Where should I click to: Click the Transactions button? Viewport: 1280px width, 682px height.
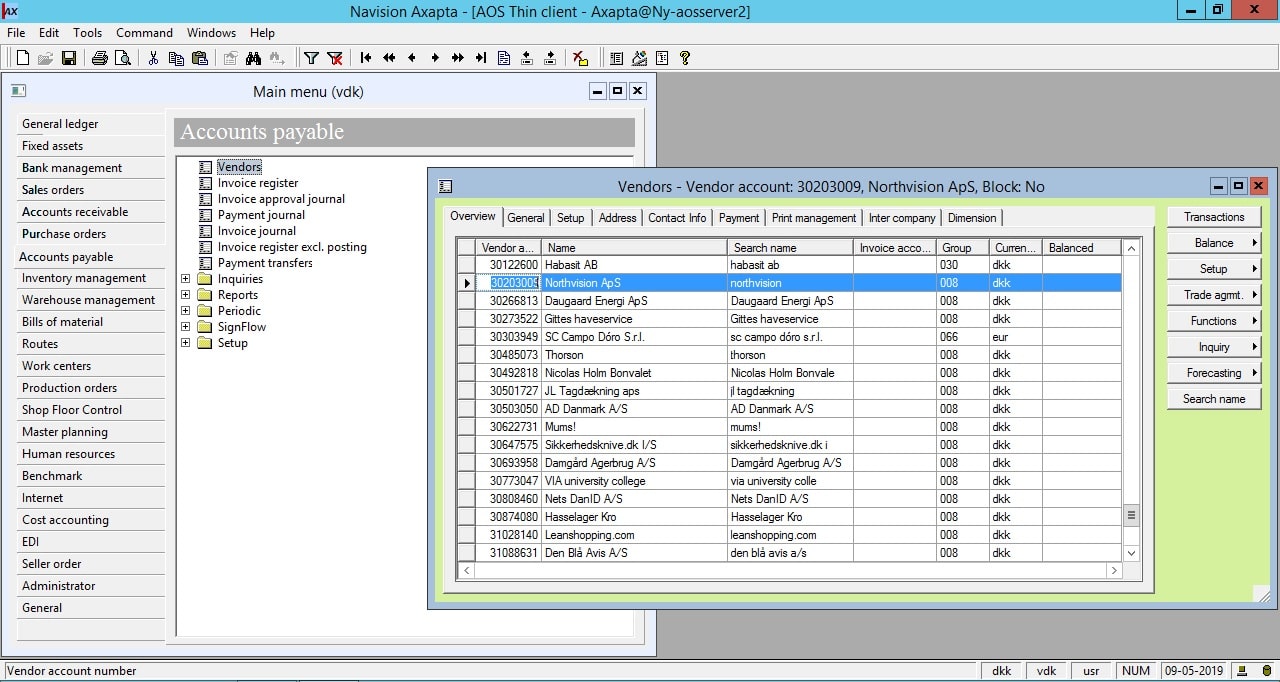click(1214, 217)
